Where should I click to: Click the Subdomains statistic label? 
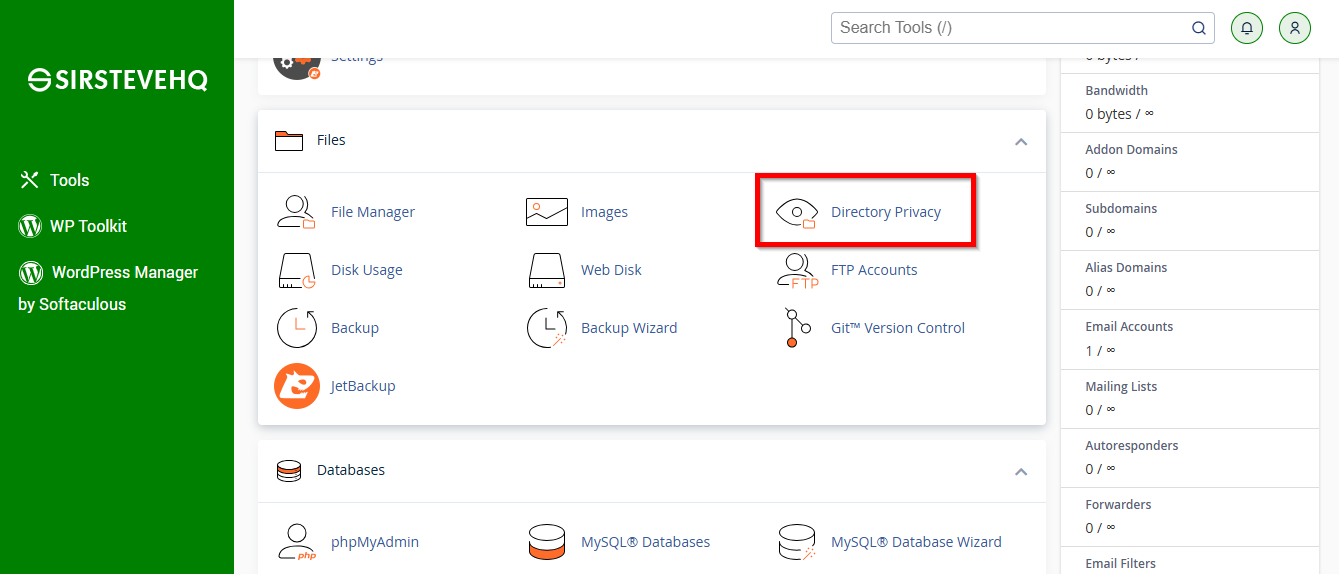[x=1121, y=209]
